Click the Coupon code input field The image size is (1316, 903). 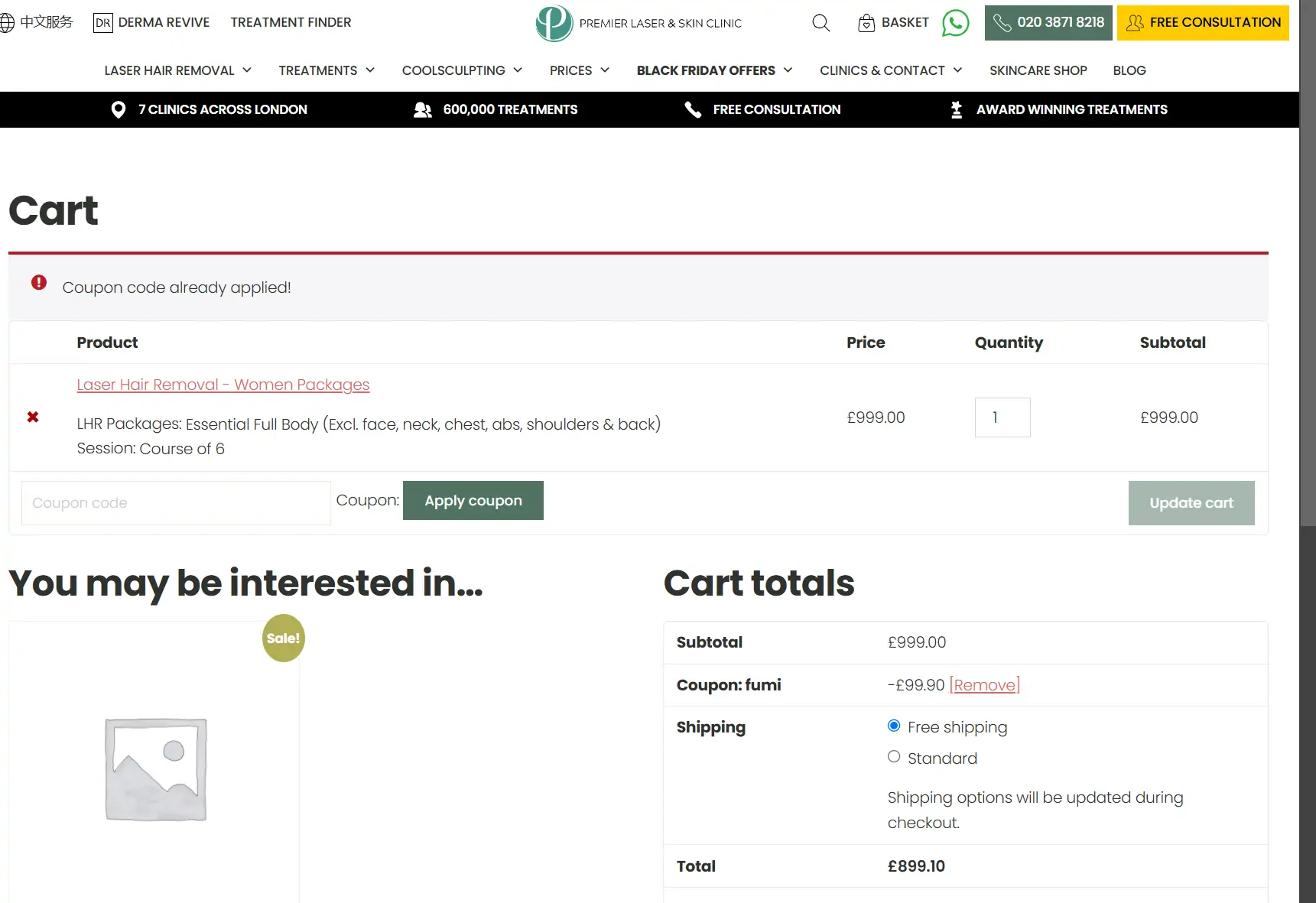176,503
